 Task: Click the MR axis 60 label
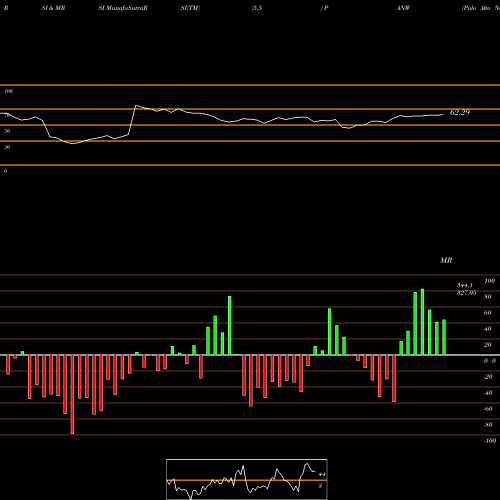tap(488, 313)
